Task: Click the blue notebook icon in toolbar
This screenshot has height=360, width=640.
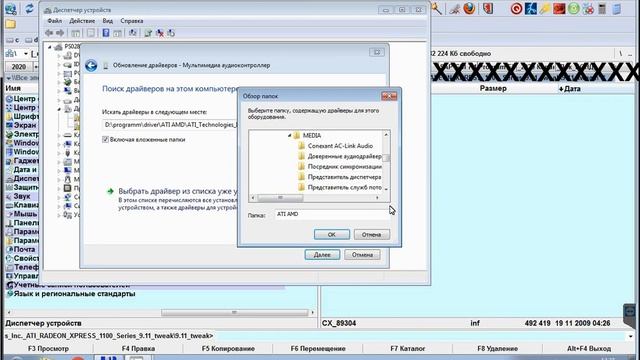Action: pos(616,9)
